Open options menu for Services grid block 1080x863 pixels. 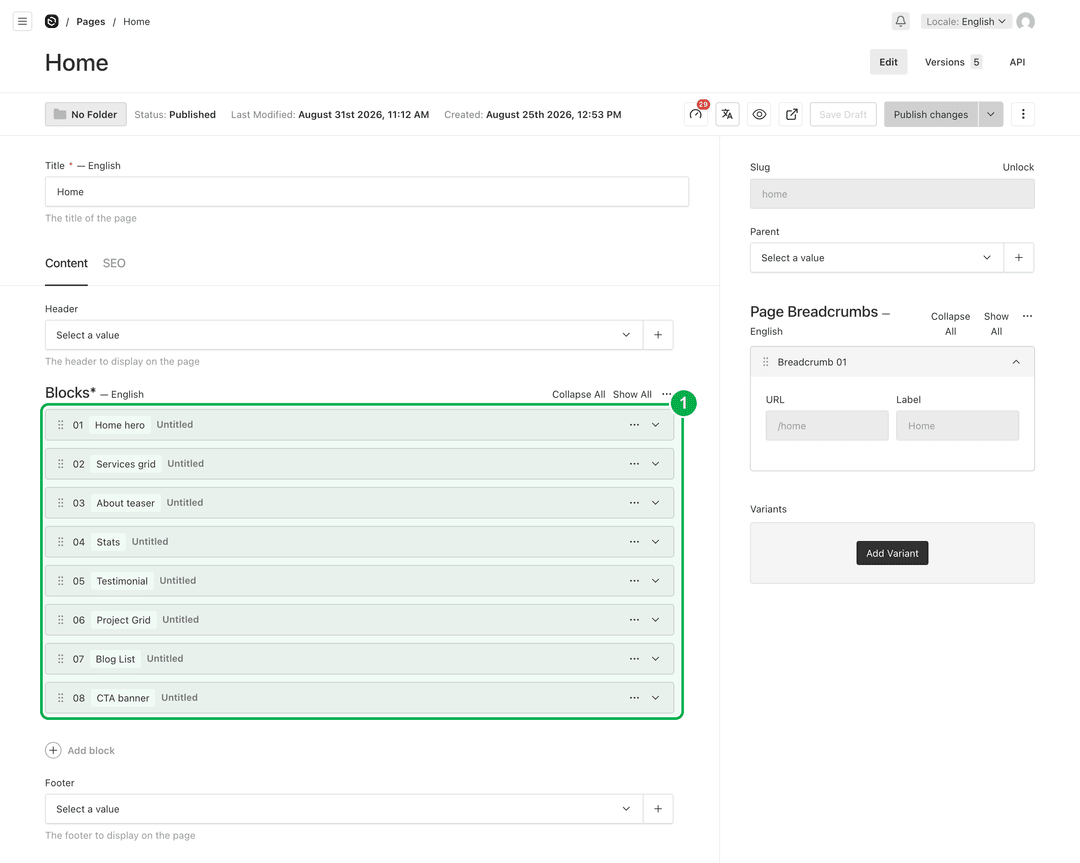(634, 464)
